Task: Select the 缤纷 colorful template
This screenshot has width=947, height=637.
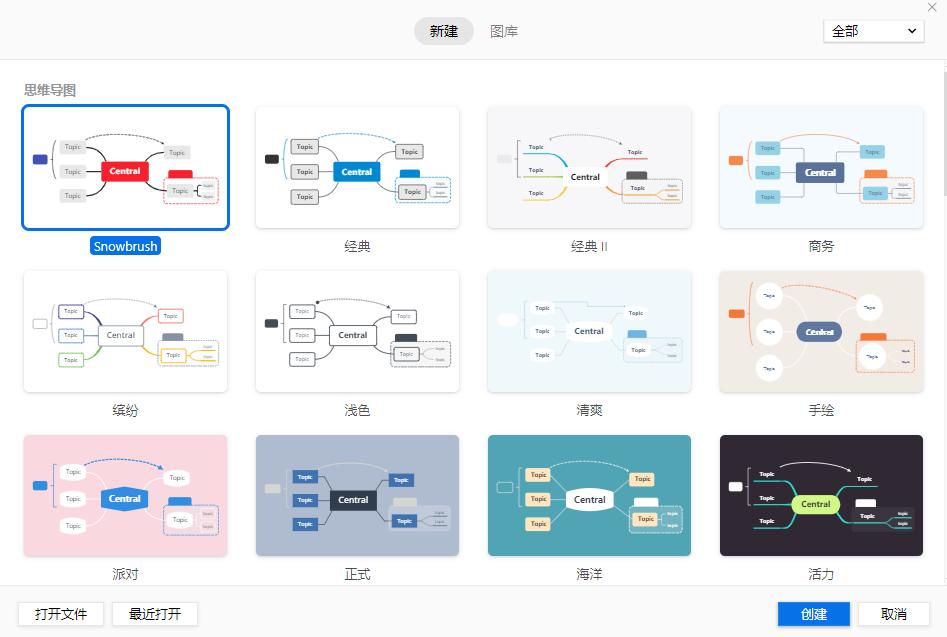Action: coord(125,331)
